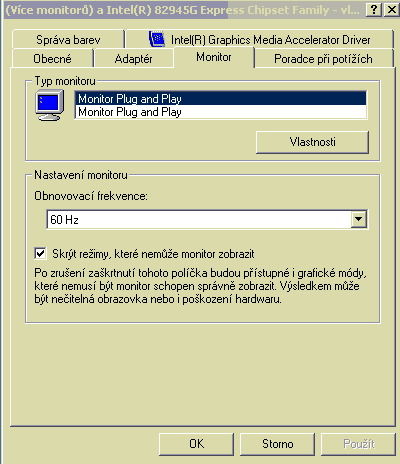Open Poradce při potížích tab

323,59
